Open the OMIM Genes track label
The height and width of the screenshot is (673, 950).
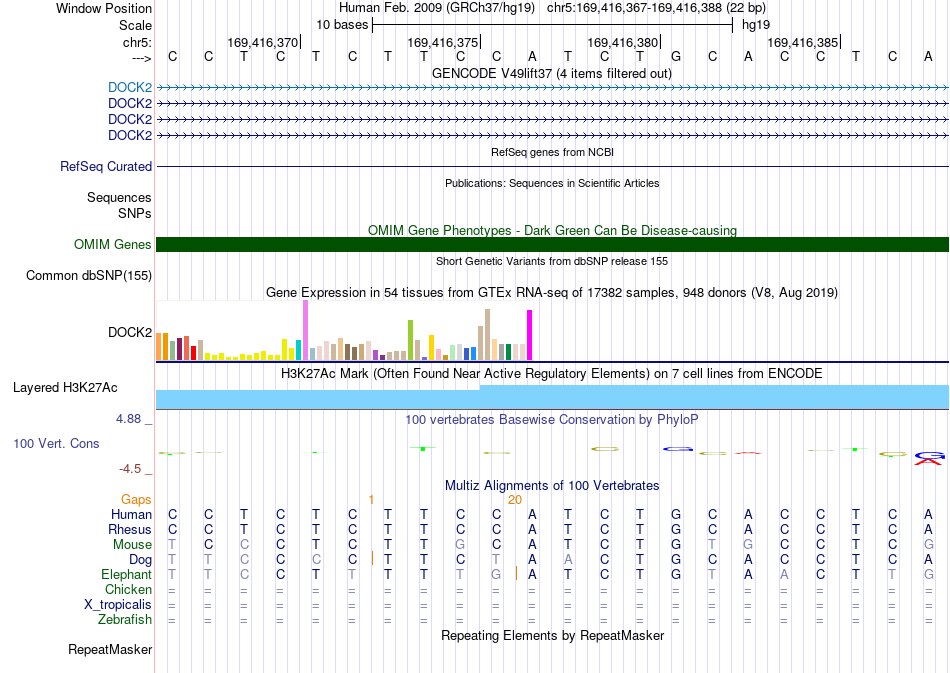pyautogui.click(x=113, y=244)
